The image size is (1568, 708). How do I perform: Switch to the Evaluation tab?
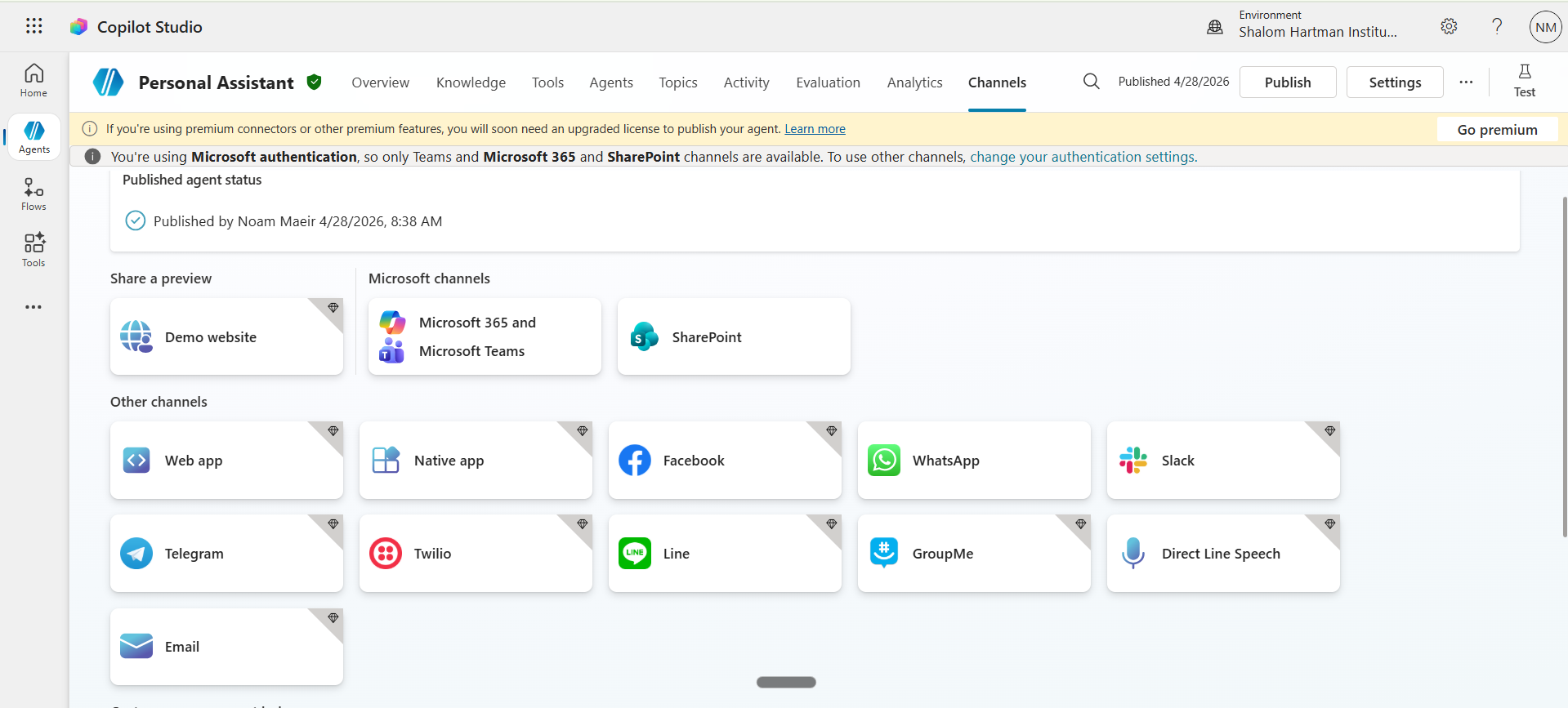828,82
